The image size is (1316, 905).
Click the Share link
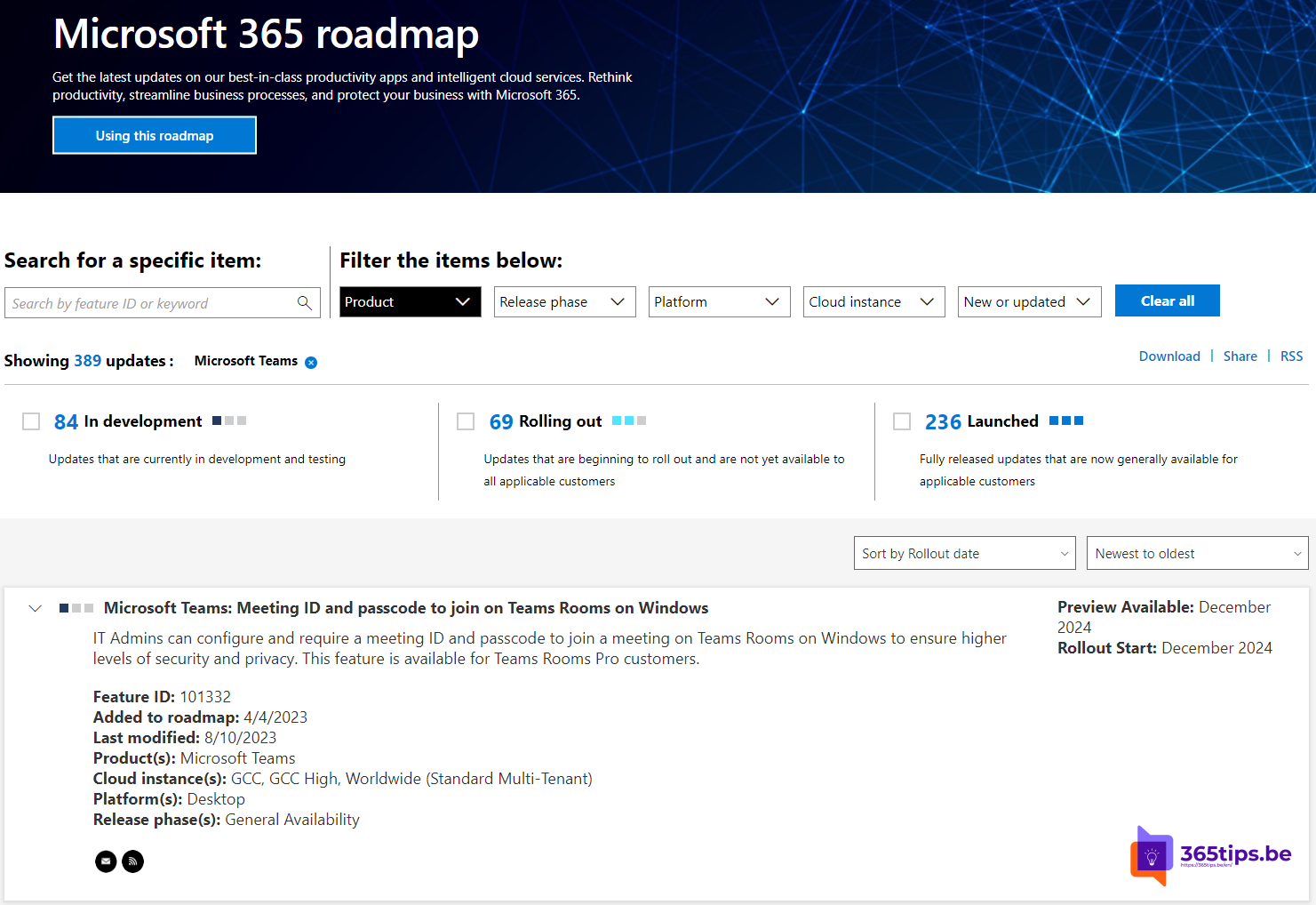pyautogui.click(x=1240, y=356)
